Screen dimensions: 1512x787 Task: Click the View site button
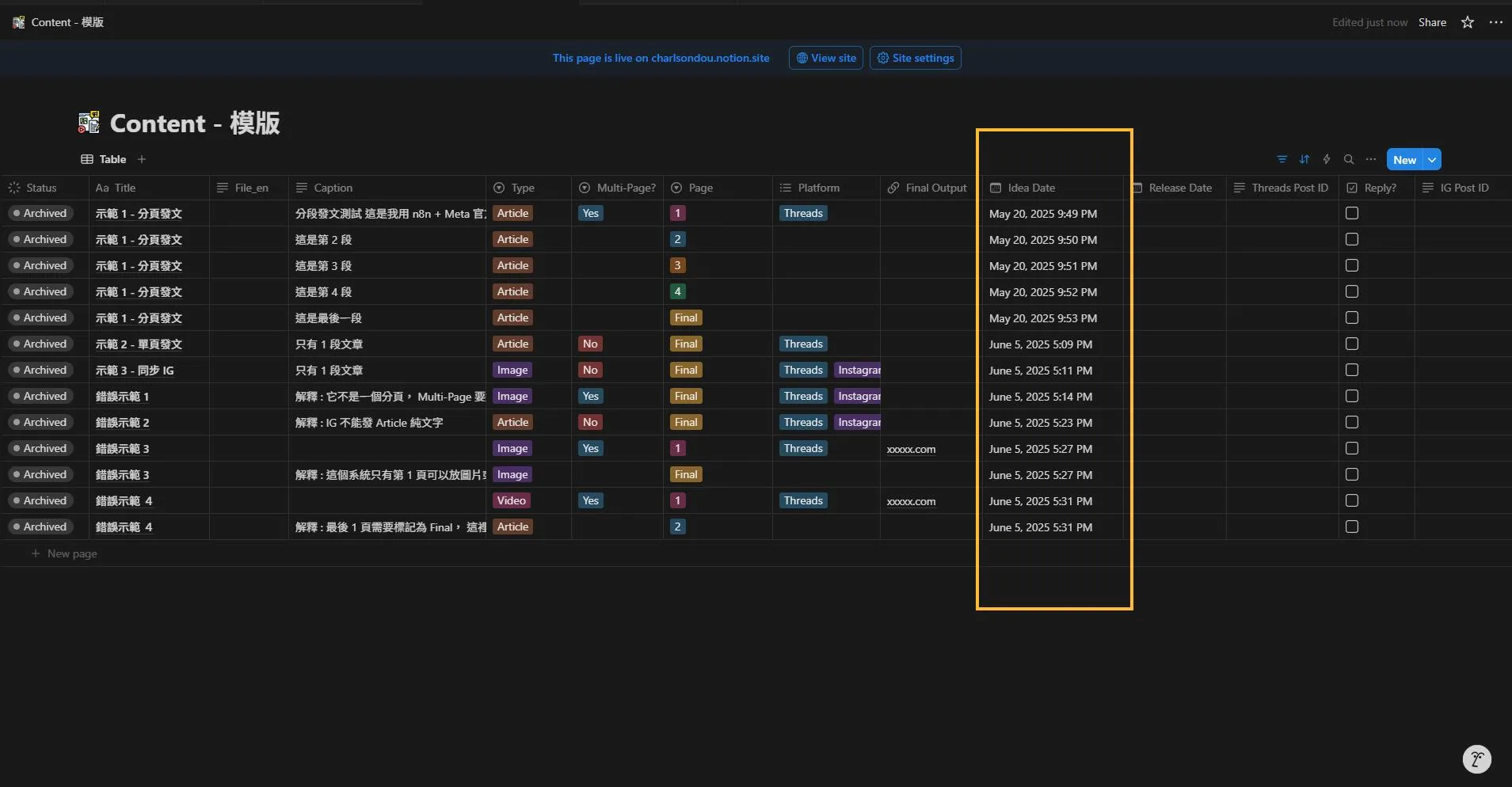tap(825, 58)
